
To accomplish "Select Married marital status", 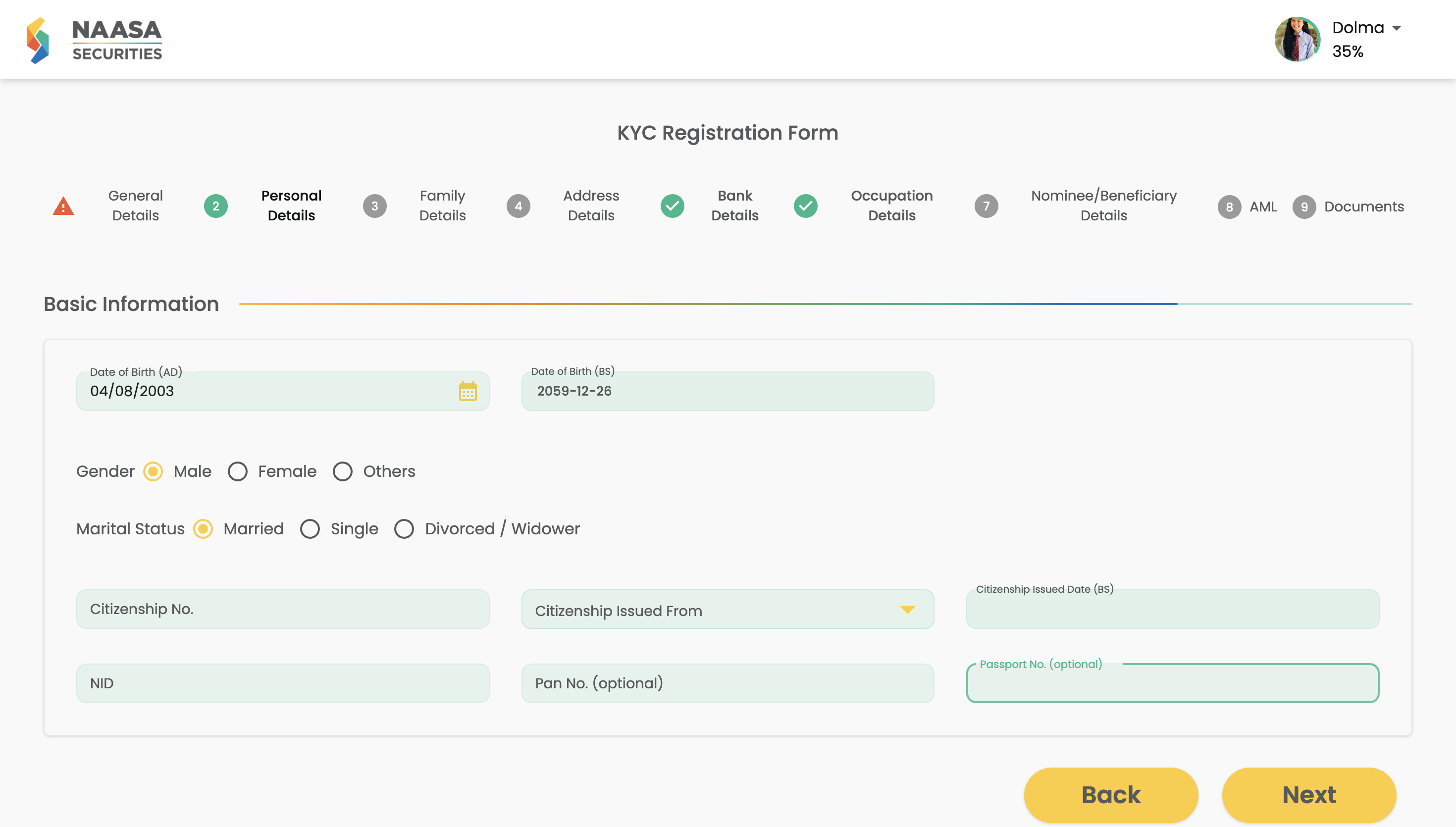I will (203, 529).
